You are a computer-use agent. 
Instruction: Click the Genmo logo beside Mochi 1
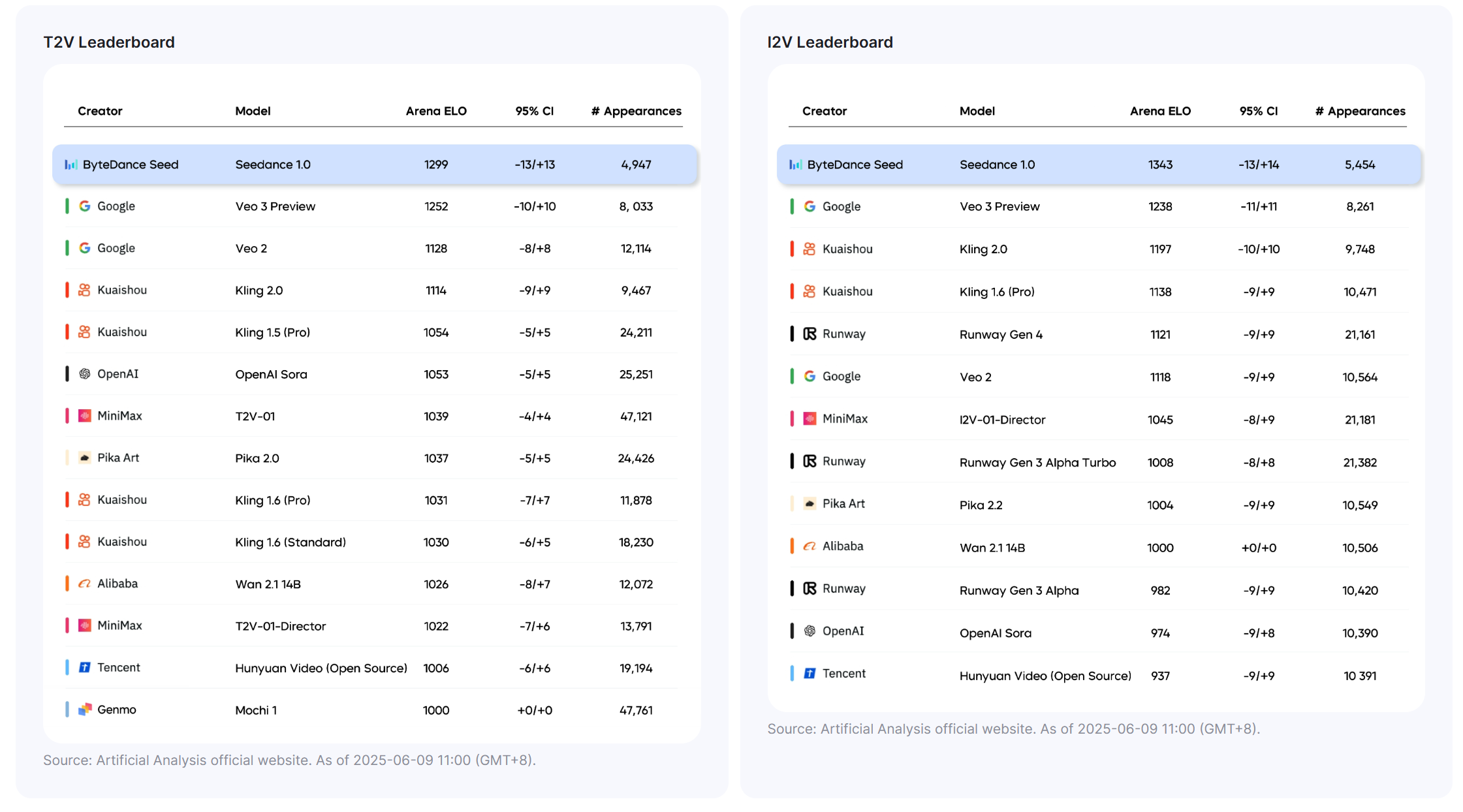85,710
